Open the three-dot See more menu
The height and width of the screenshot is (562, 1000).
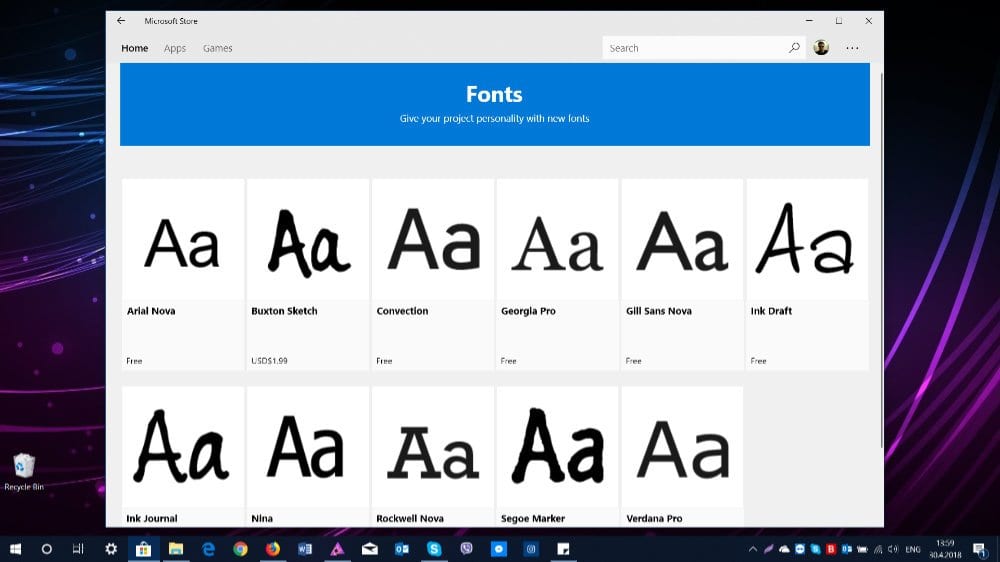(x=852, y=48)
